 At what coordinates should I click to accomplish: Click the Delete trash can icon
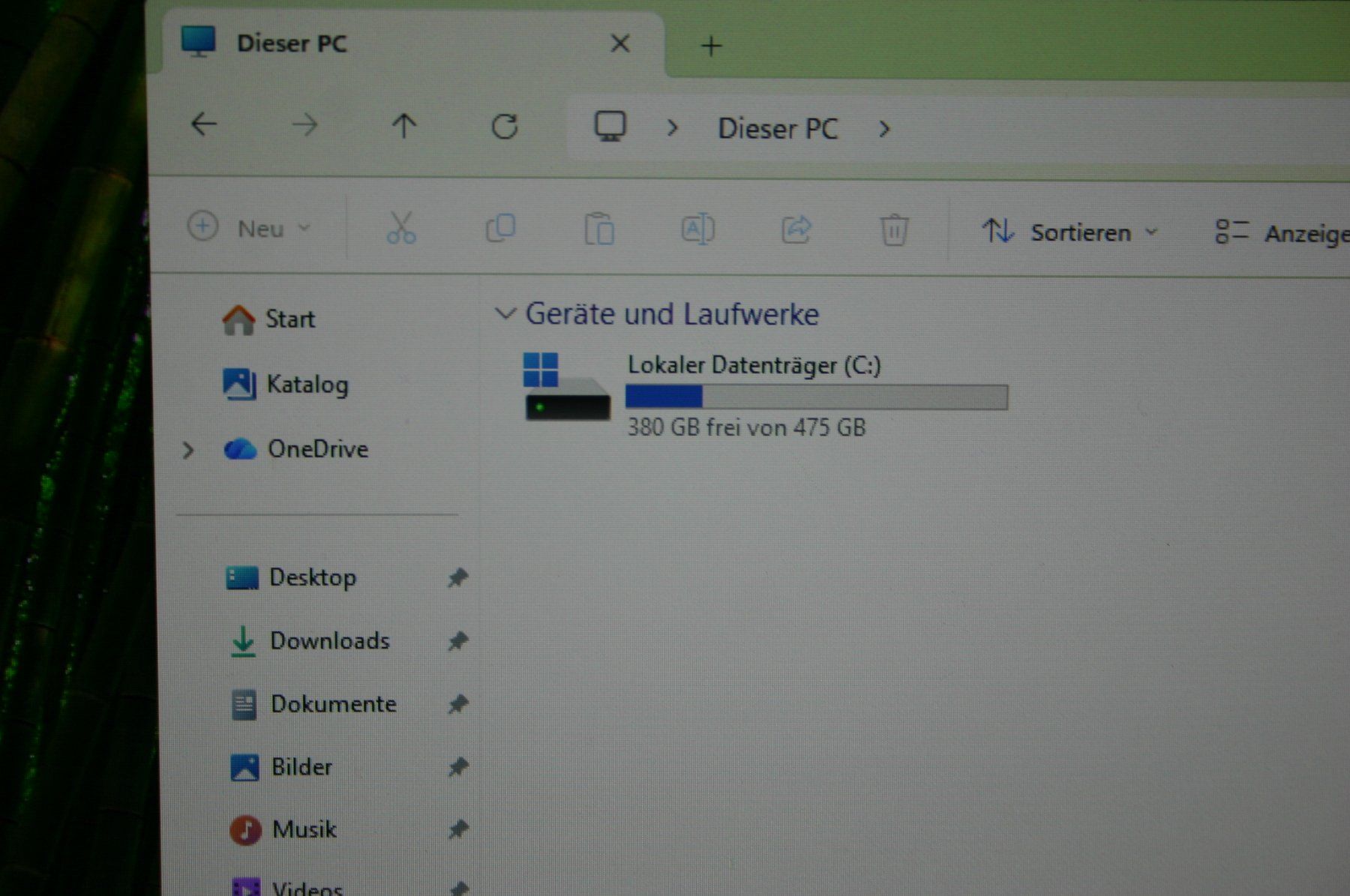point(894,230)
